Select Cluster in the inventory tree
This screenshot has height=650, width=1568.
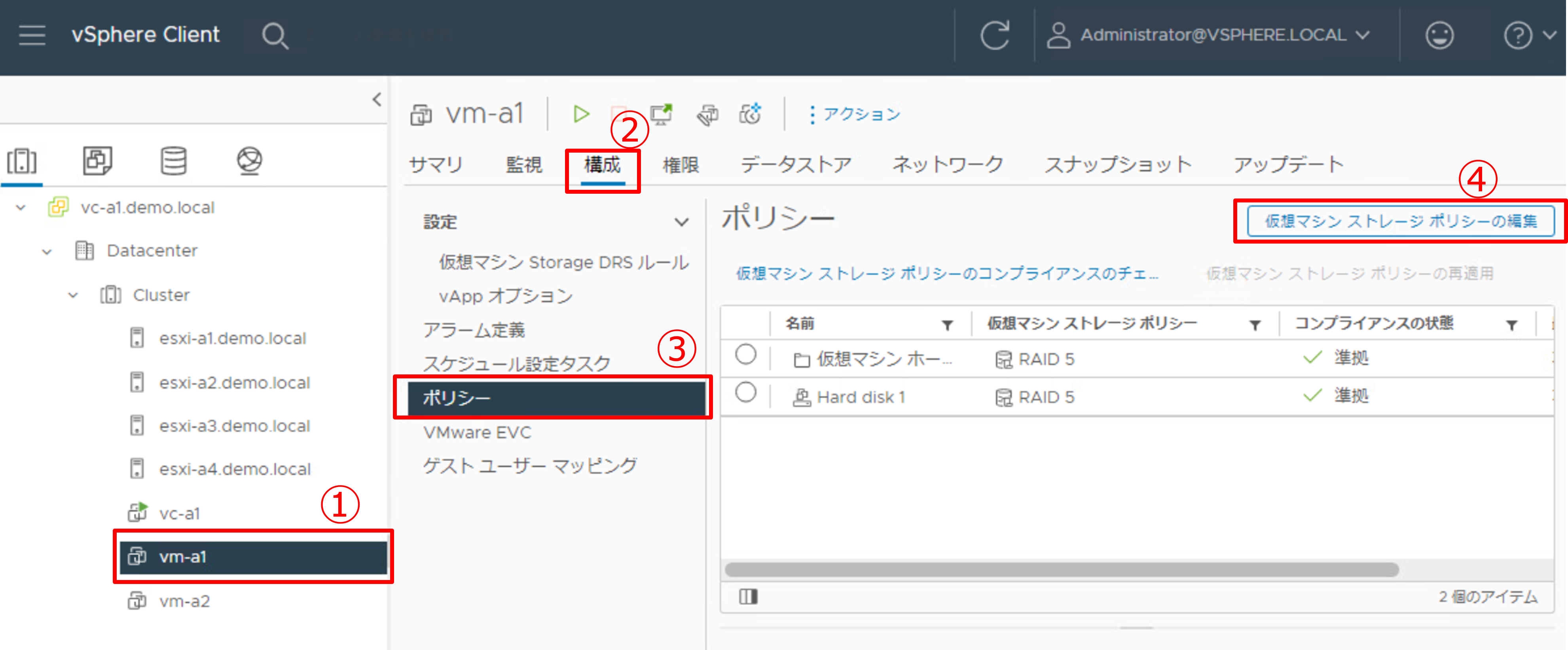[x=161, y=295]
